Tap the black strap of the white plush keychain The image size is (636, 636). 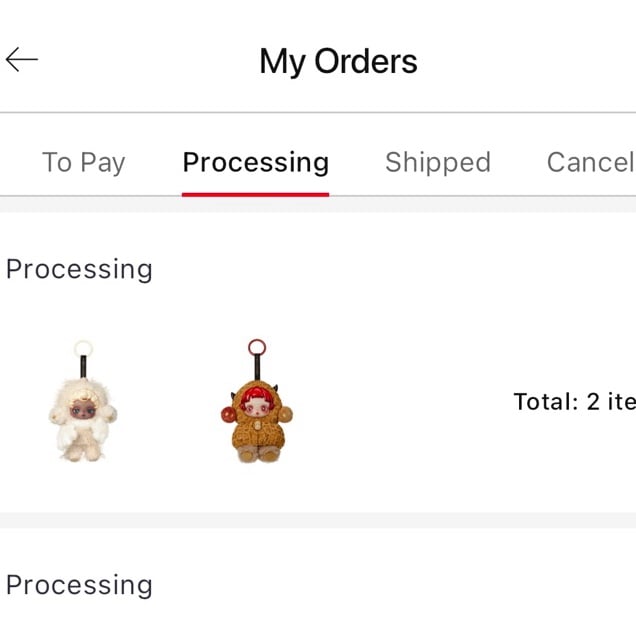point(84,370)
